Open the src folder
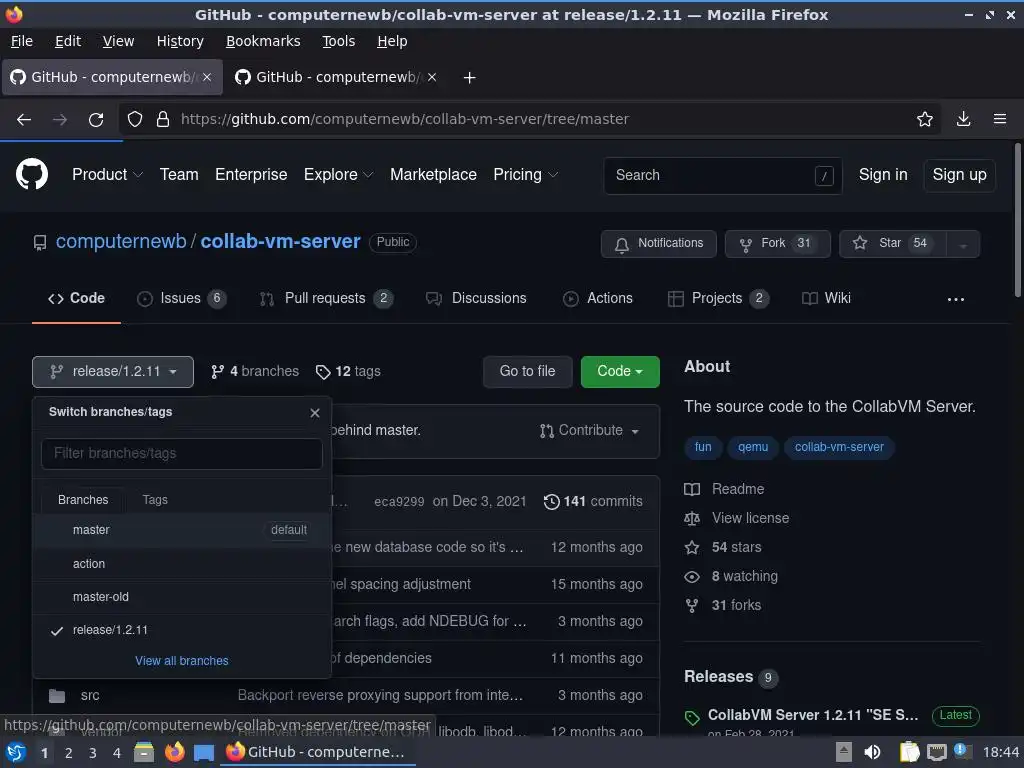This screenshot has height=768, width=1024. [x=90, y=696]
